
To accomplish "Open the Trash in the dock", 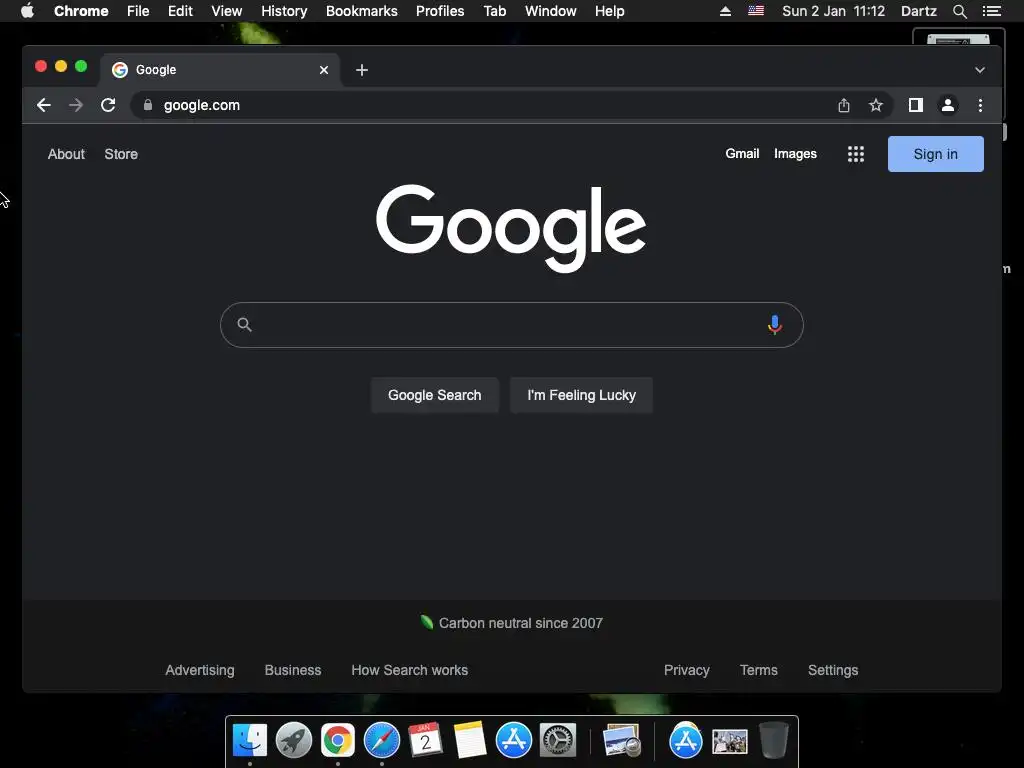I will (x=774, y=741).
